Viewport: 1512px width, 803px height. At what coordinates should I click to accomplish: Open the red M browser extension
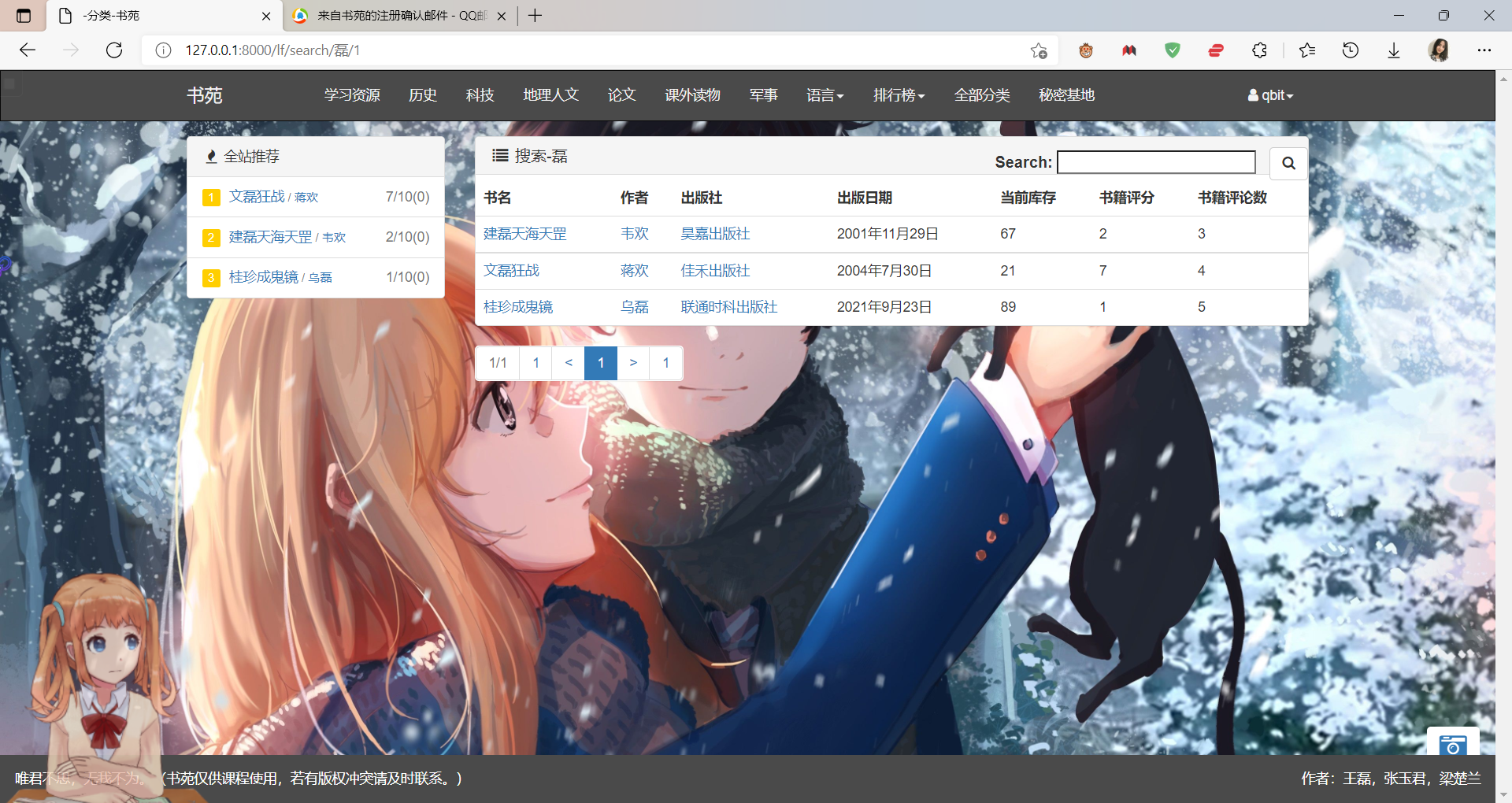click(x=1129, y=50)
